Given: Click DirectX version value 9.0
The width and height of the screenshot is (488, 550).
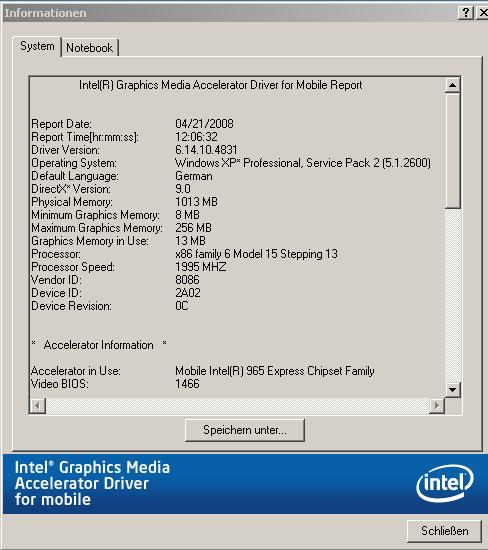Looking at the screenshot, I should [x=183, y=189].
